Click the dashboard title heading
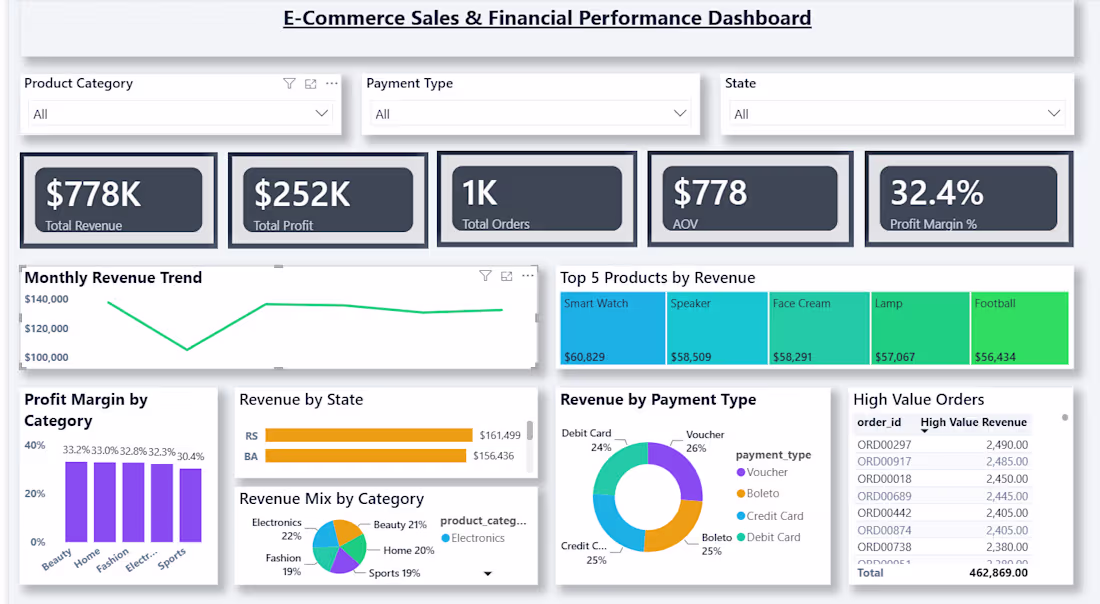This screenshot has width=1100, height=604. pyautogui.click(x=547, y=18)
